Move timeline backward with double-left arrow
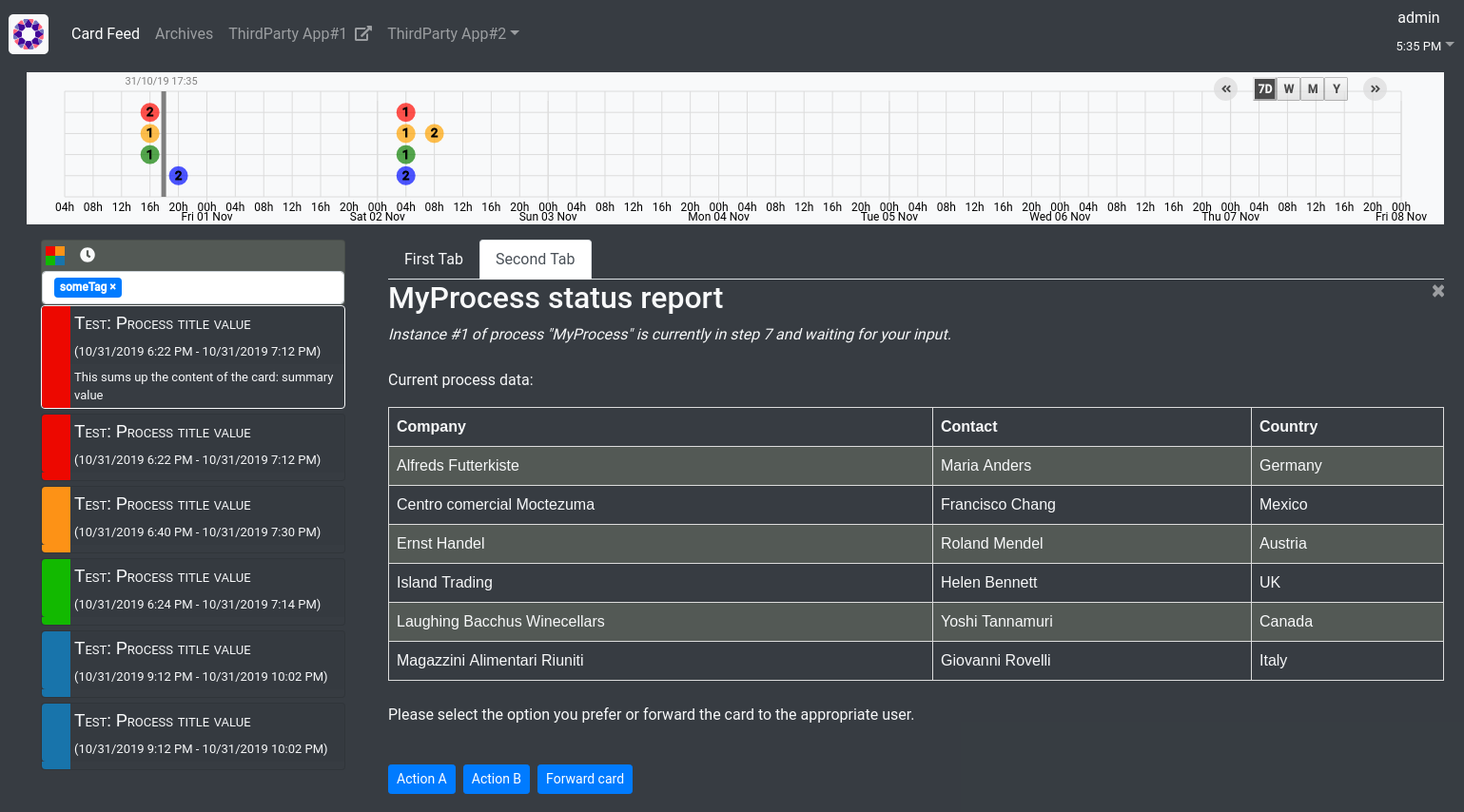Screen dimensions: 1464x812 click(x=1226, y=89)
